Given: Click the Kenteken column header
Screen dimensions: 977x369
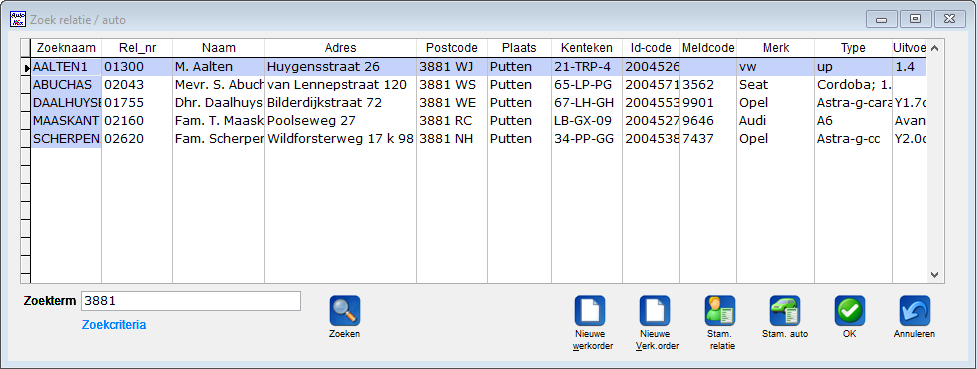Looking at the screenshot, I should (587, 48).
